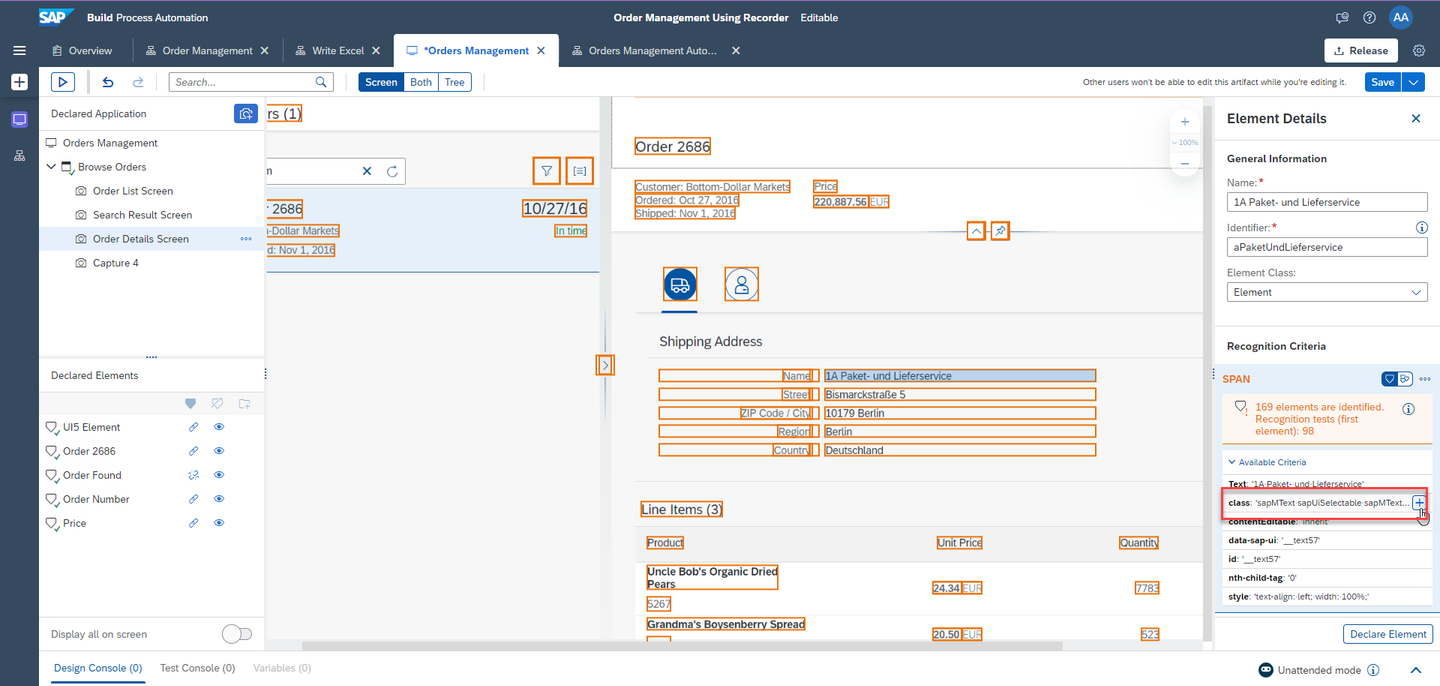Select the person contact icon tab
The height and width of the screenshot is (686, 1440).
click(x=741, y=284)
